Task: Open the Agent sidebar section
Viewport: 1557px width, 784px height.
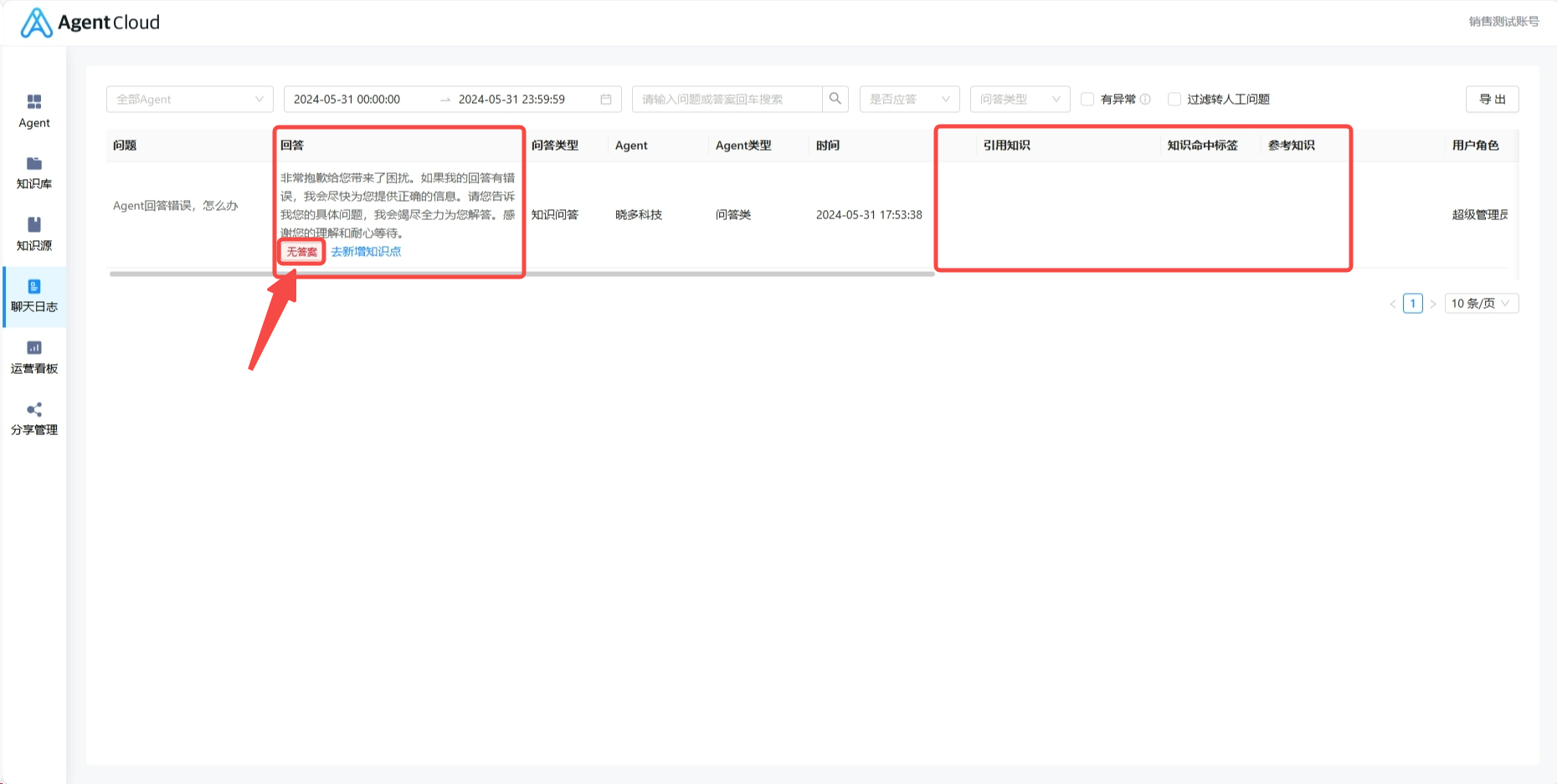Action: click(x=34, y=111)
